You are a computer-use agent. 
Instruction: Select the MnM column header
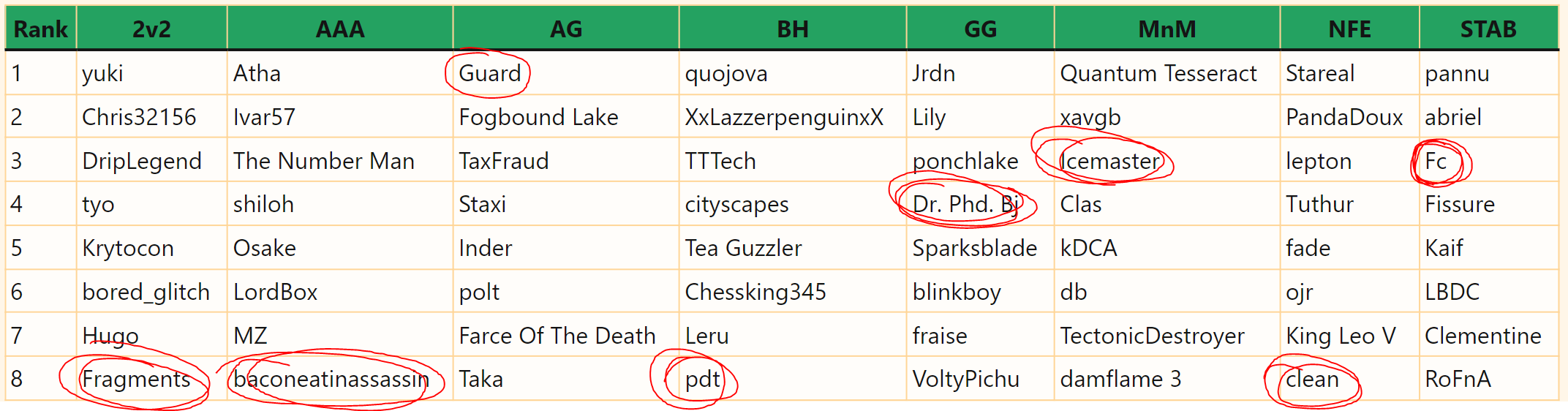tap(1167, 29)
